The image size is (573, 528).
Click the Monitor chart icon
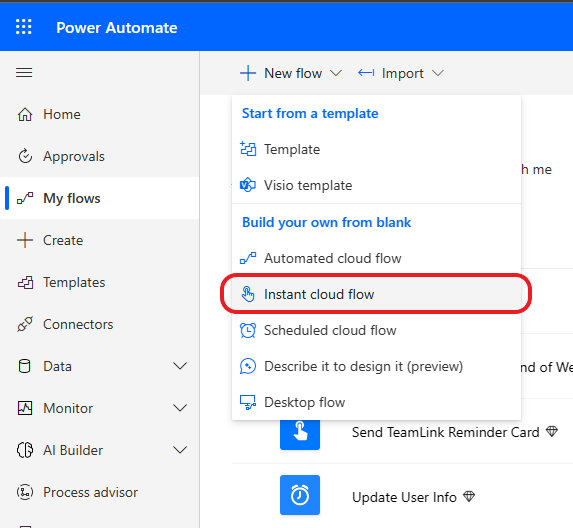coord(25,408)
